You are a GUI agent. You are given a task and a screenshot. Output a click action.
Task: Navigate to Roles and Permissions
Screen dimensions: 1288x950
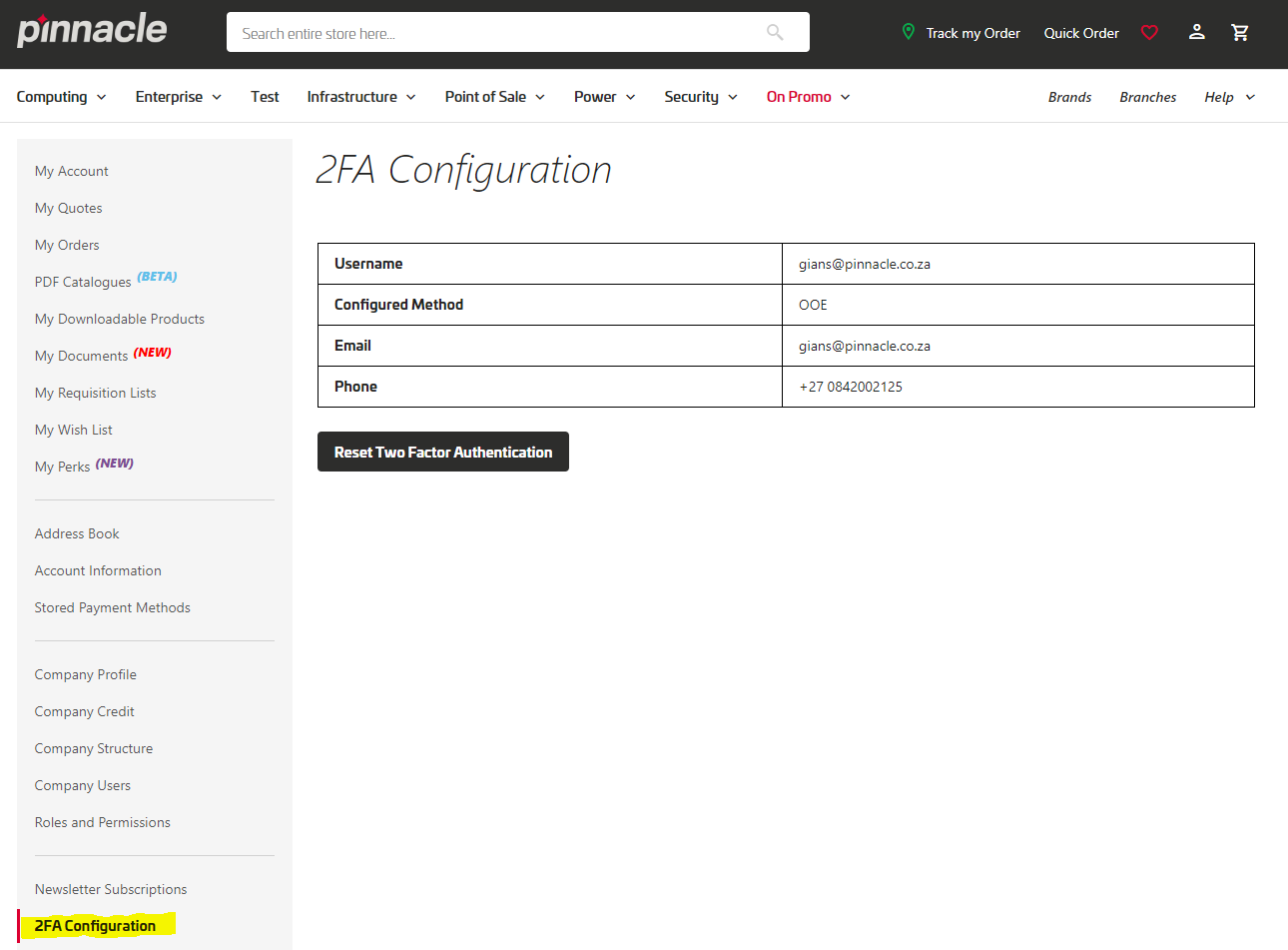click(x=102, y=822)
